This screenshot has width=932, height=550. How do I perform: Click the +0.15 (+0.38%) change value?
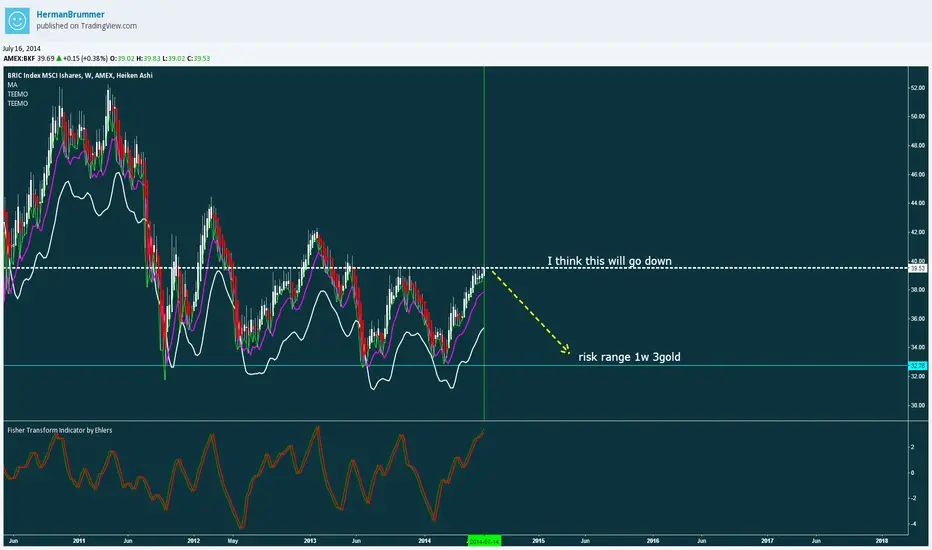(x=86, y=58)
